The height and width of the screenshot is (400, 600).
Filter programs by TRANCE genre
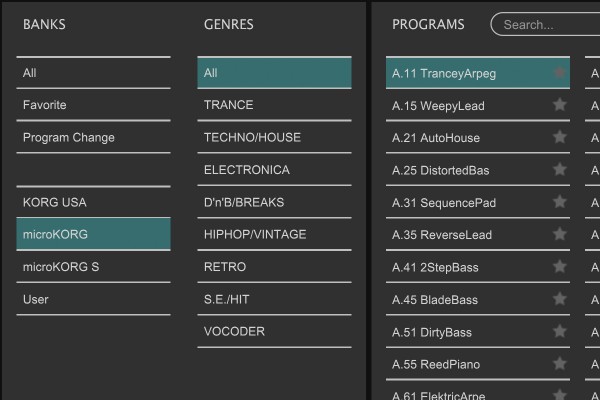[274, 105]
